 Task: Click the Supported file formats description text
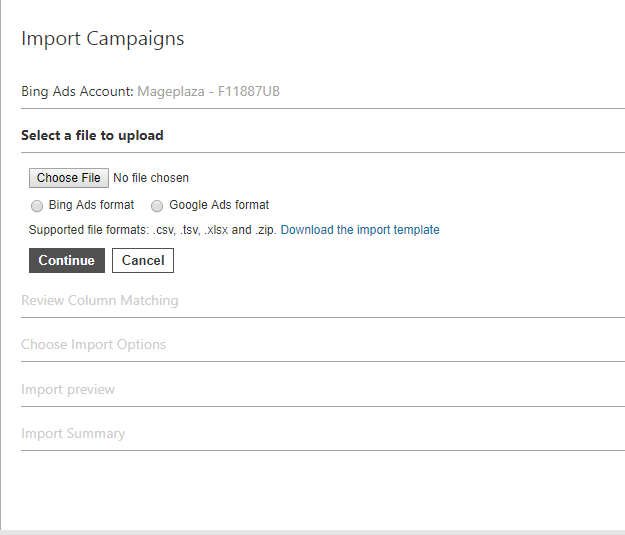(x=153, y=230)
